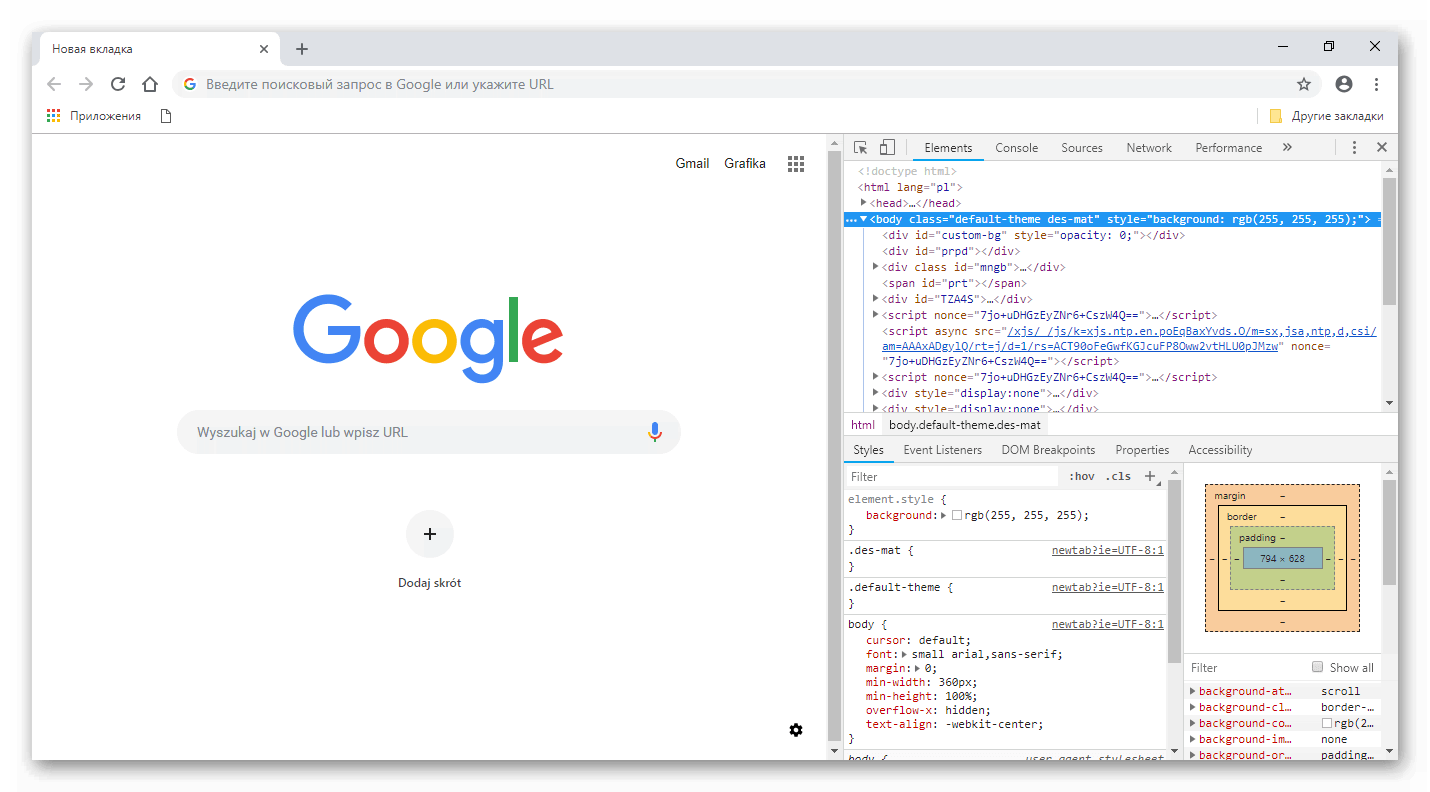The width and height of the screenshot is (1430, 792).
Task: Focus the computed styles Filter field
Action: 1248,667
